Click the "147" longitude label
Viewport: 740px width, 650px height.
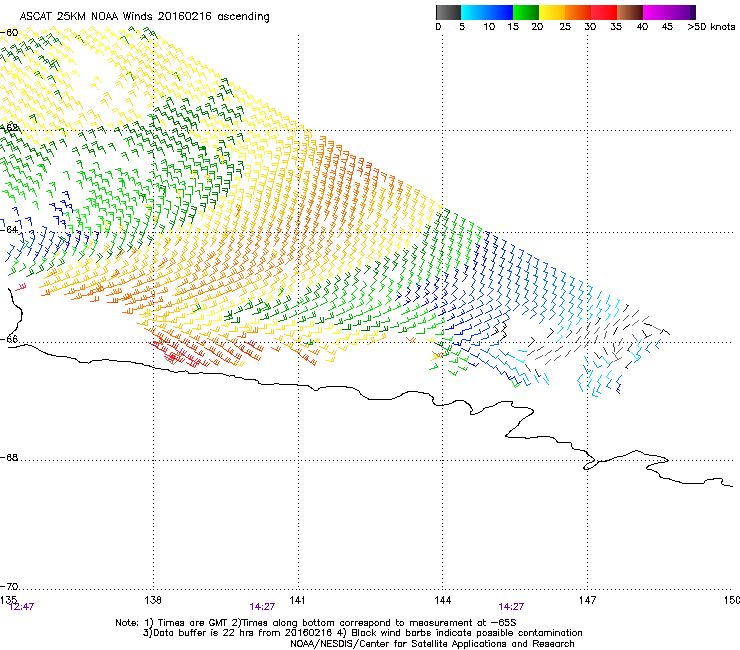(588, 599)
